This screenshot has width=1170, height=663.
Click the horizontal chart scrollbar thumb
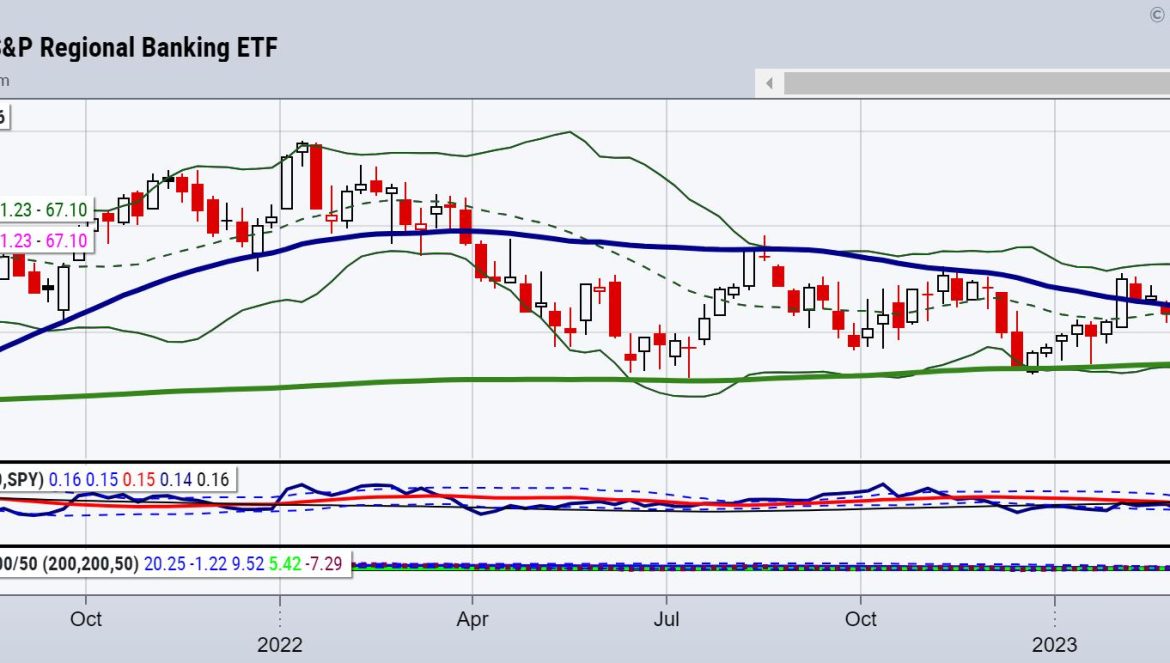point(977,84)
